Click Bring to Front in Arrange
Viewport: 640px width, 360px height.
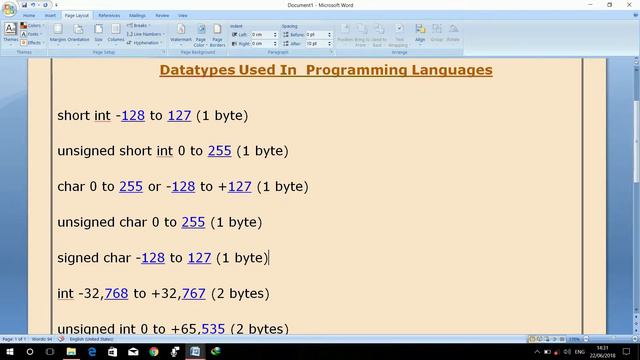coord(362,35)
